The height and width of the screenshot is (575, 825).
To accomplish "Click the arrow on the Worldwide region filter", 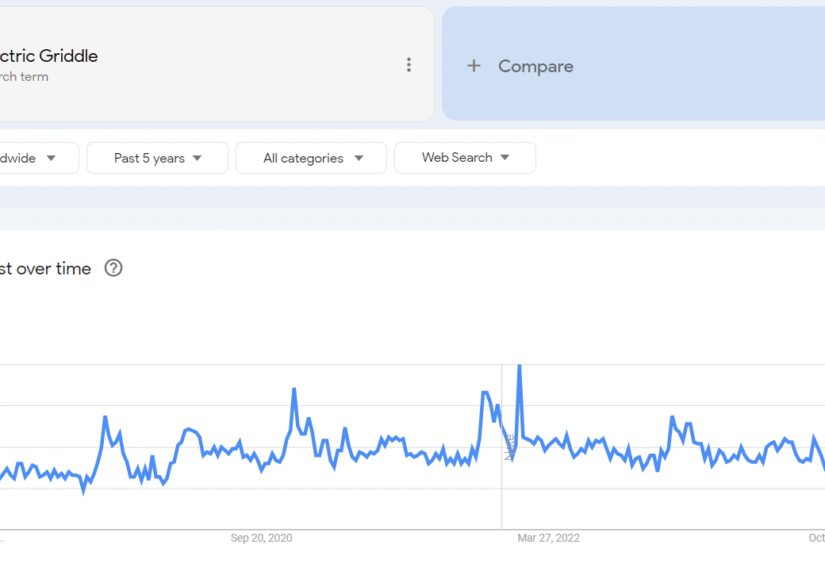I will tap(50, 158).
